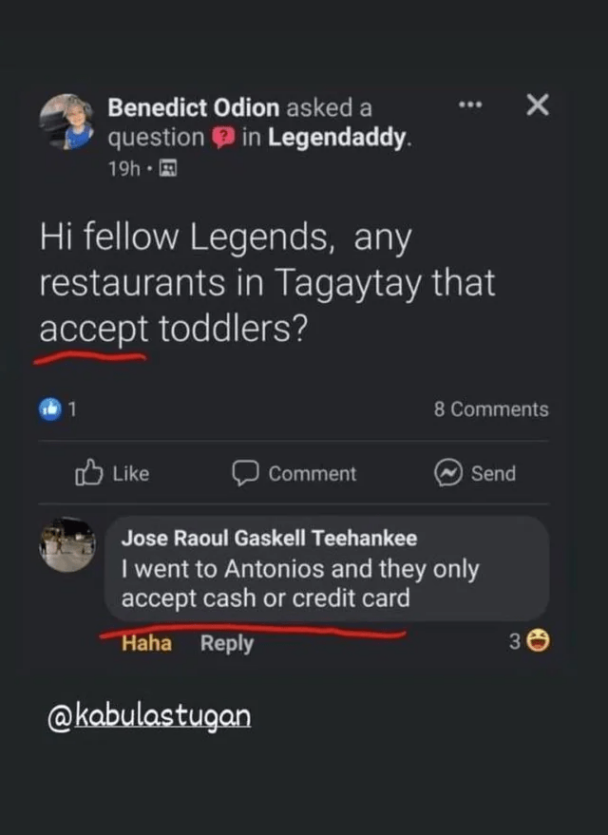Click the Haha reaction under the comment
This screenshot has height=835, width=608.
(146, 643)
